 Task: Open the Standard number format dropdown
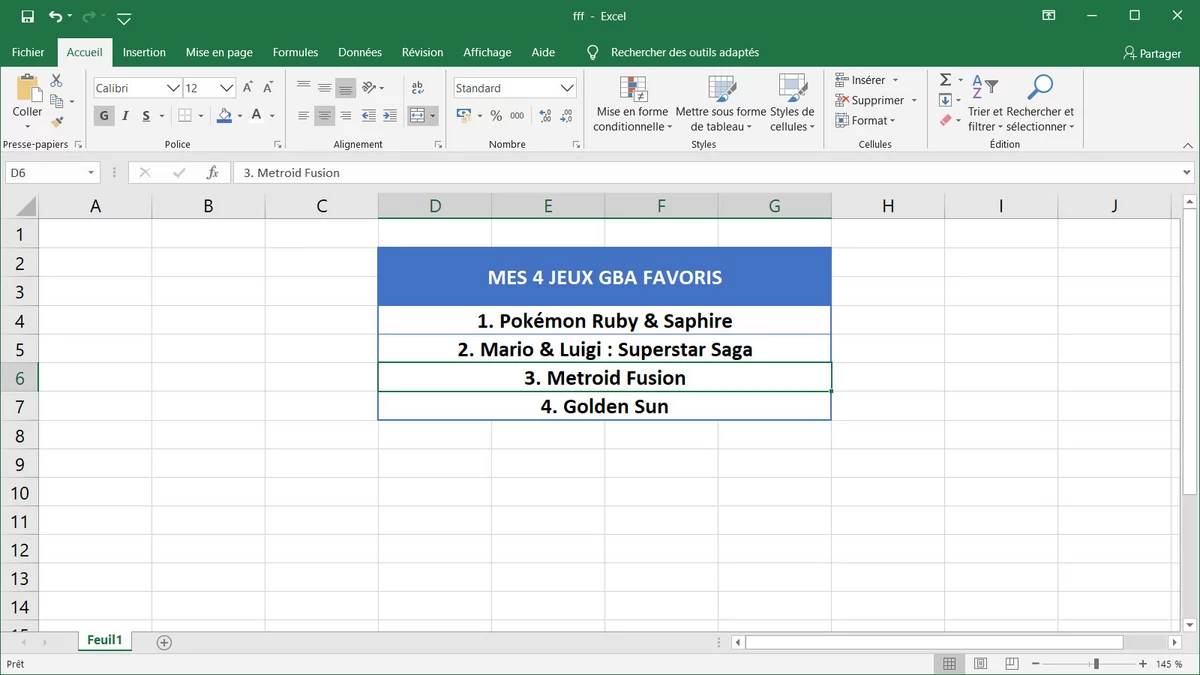tap(567, 88)
